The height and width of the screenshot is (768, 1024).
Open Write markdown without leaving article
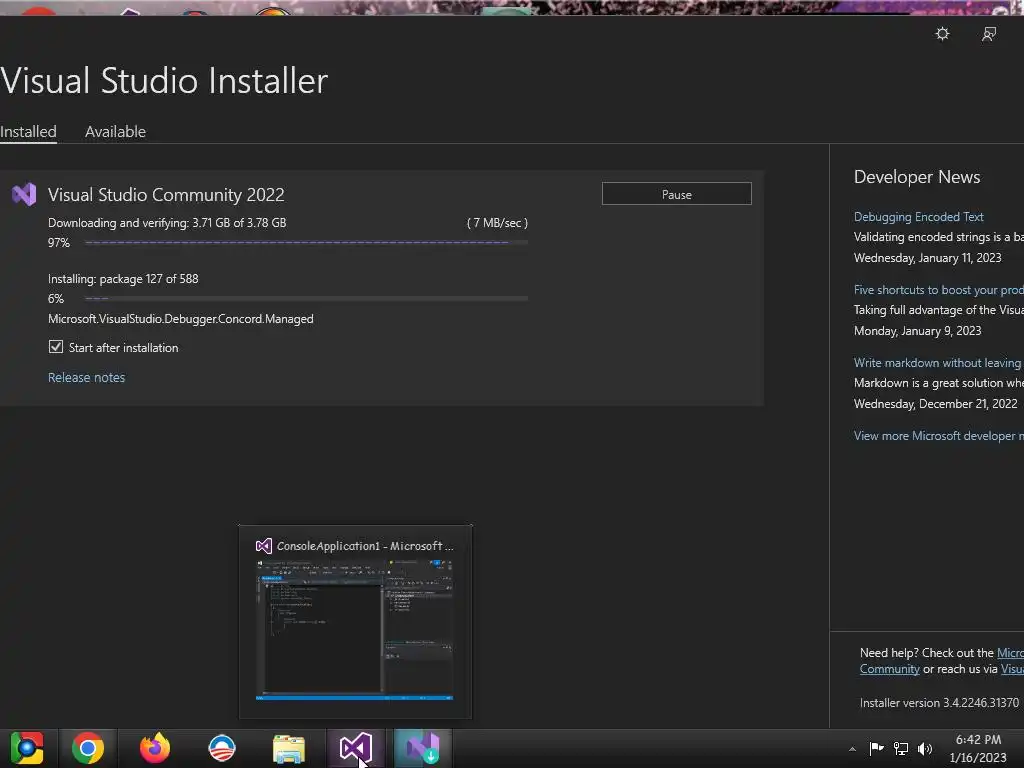pos(938,363)
